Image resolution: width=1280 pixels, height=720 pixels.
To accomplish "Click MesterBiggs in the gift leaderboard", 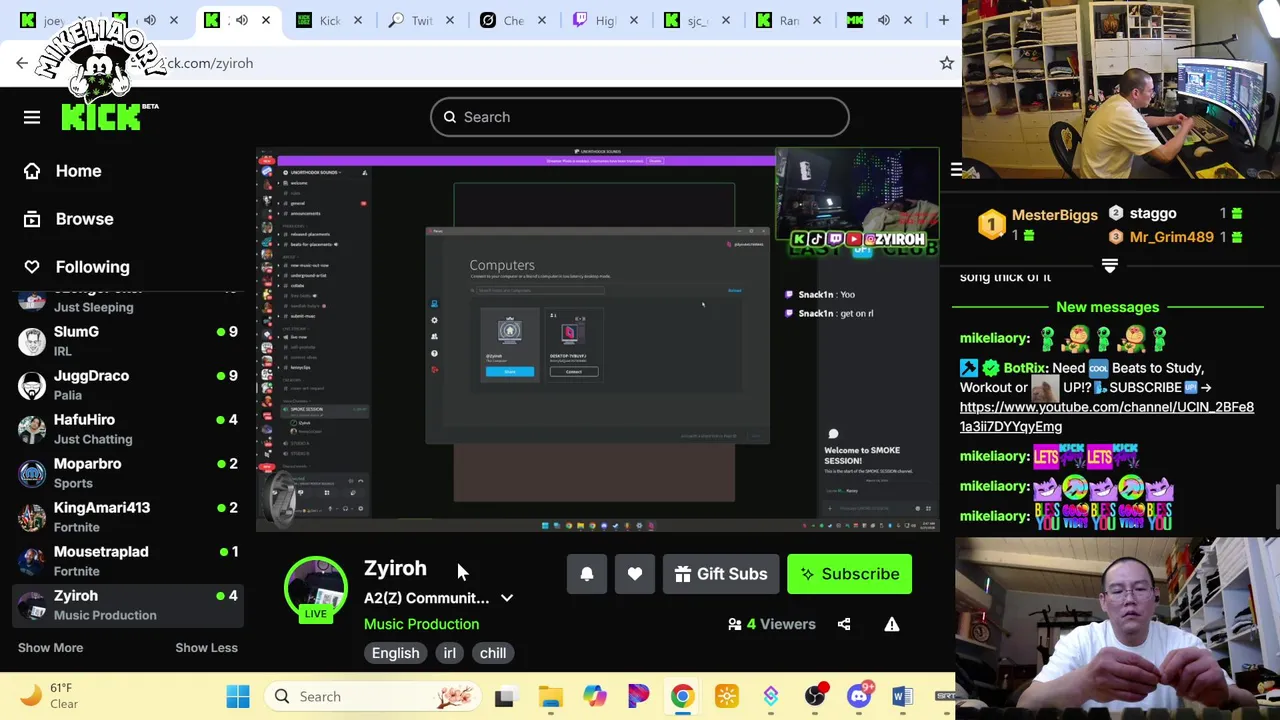I will tap(1054, 214).
